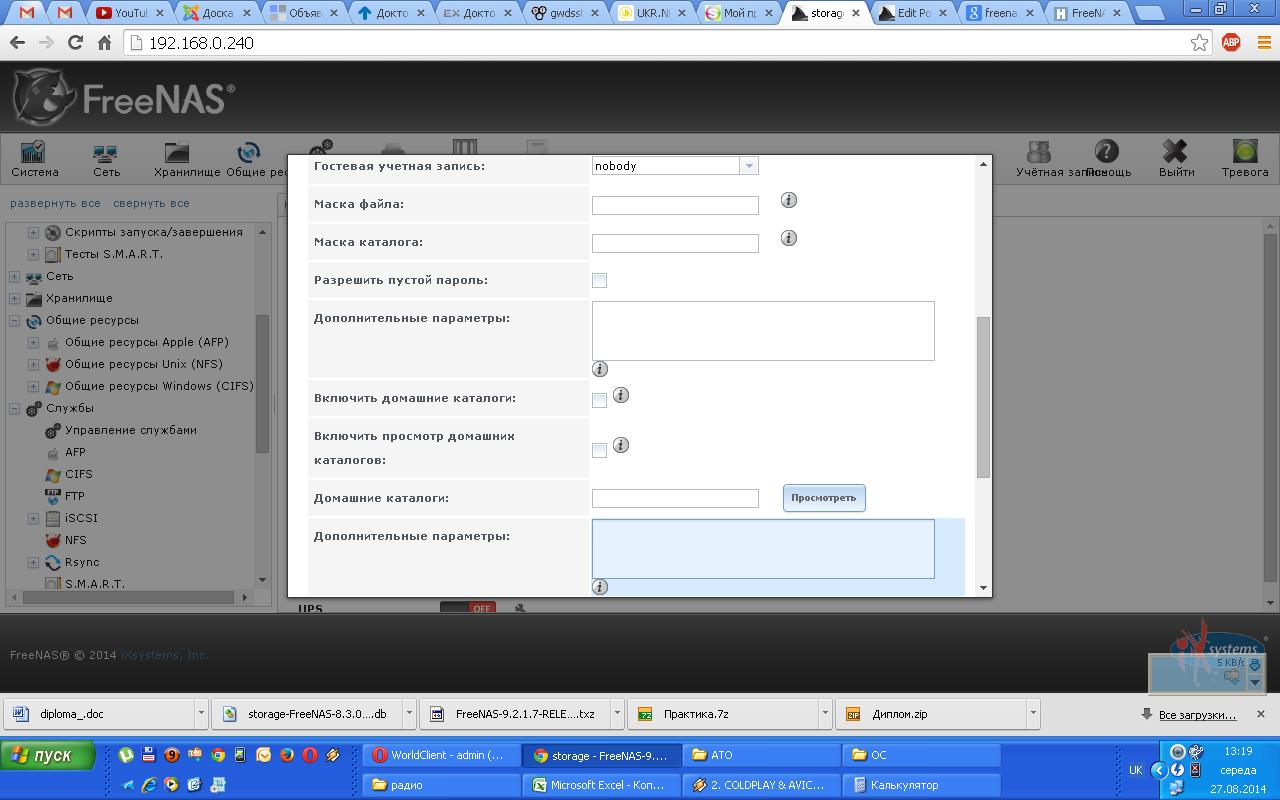Screen dimensions: 1280x800
Task: Toggle the UPS service OFF switch
Action: pyautogui.click(x=468, y=607)
